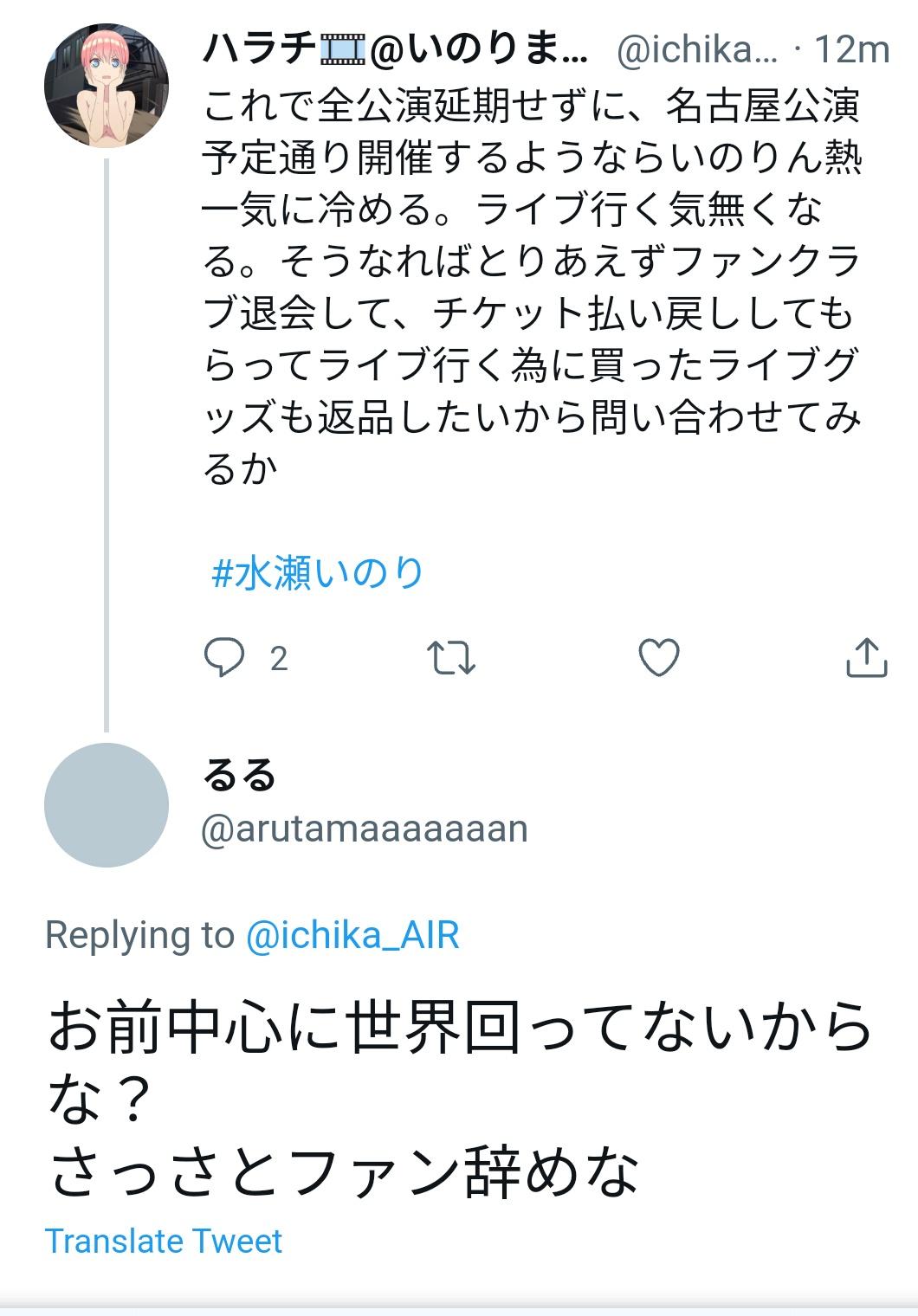Open the gray avatar of るる
This screenshot has height=1316, width=918.
point(107,805)
